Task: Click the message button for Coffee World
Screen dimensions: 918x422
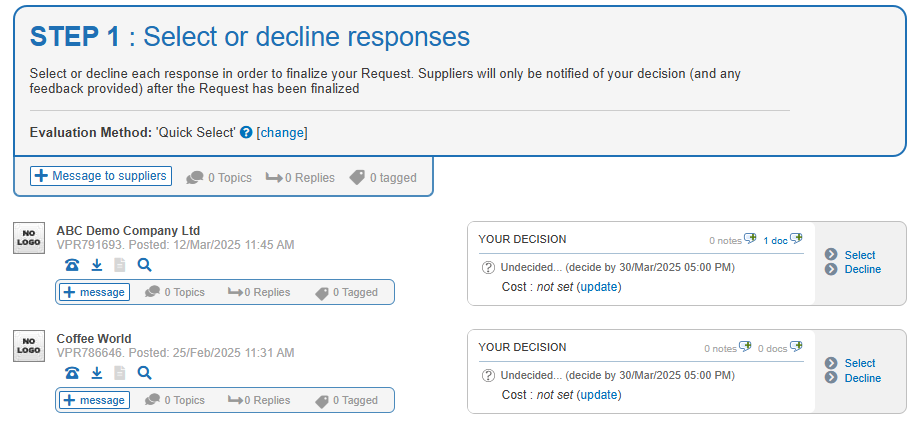Action: 94,400
